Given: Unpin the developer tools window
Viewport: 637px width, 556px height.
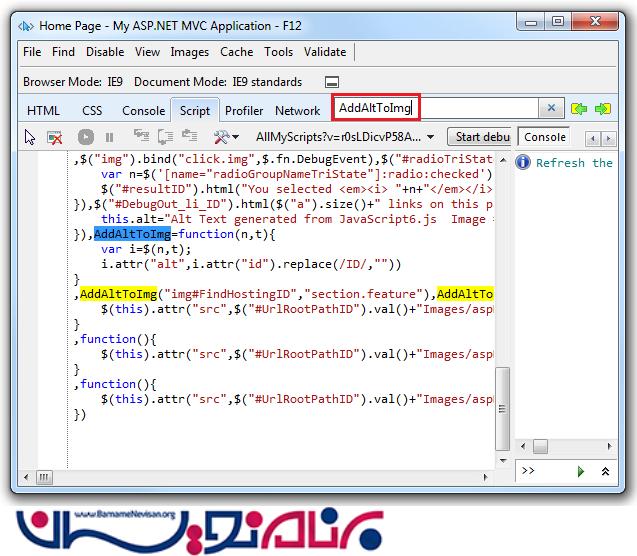Looking at the screenshot, I should click(x=332, y=82).
